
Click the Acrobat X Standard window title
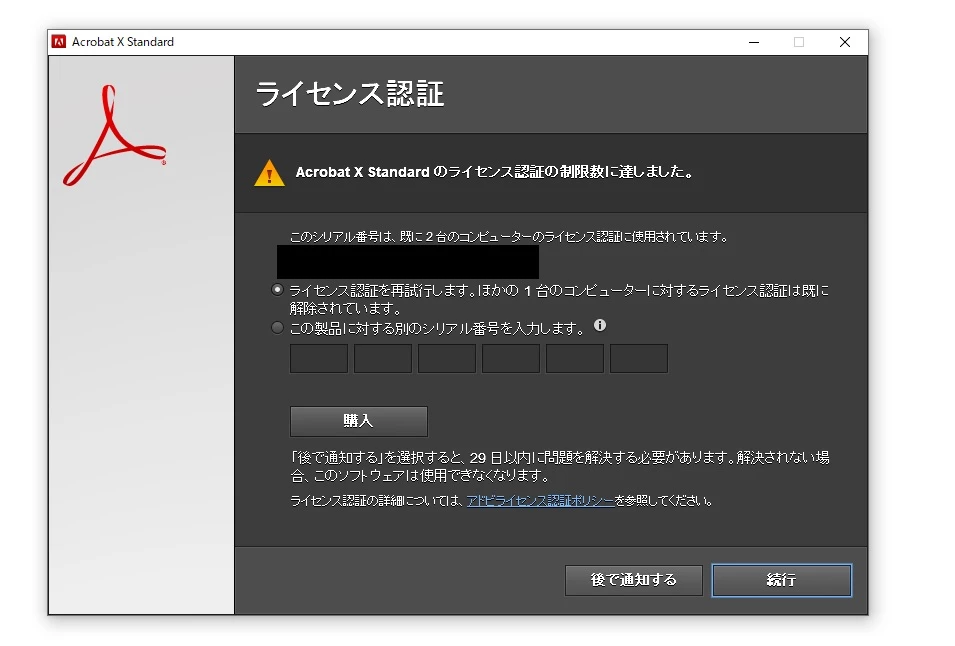click(x=123, y=42)
